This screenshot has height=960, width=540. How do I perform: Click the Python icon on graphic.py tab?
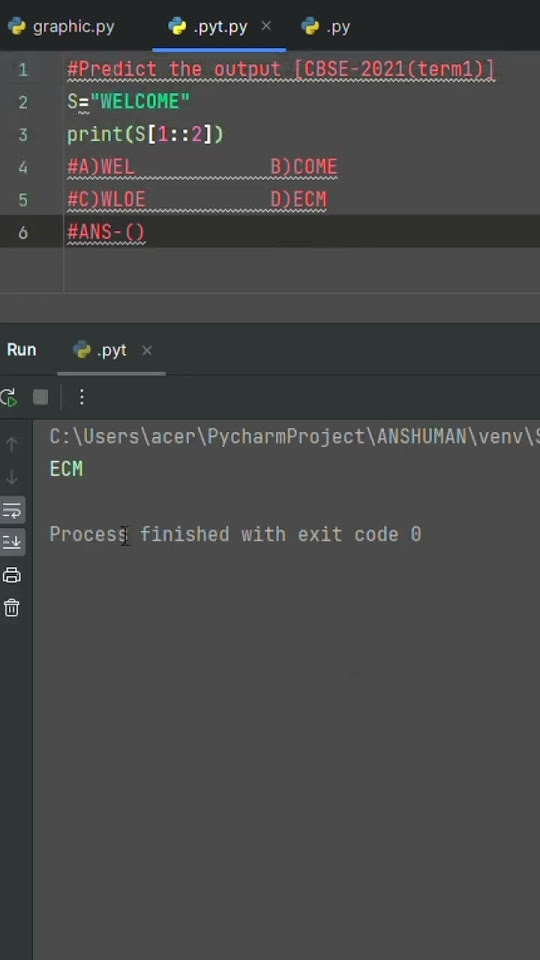[17, 26]
